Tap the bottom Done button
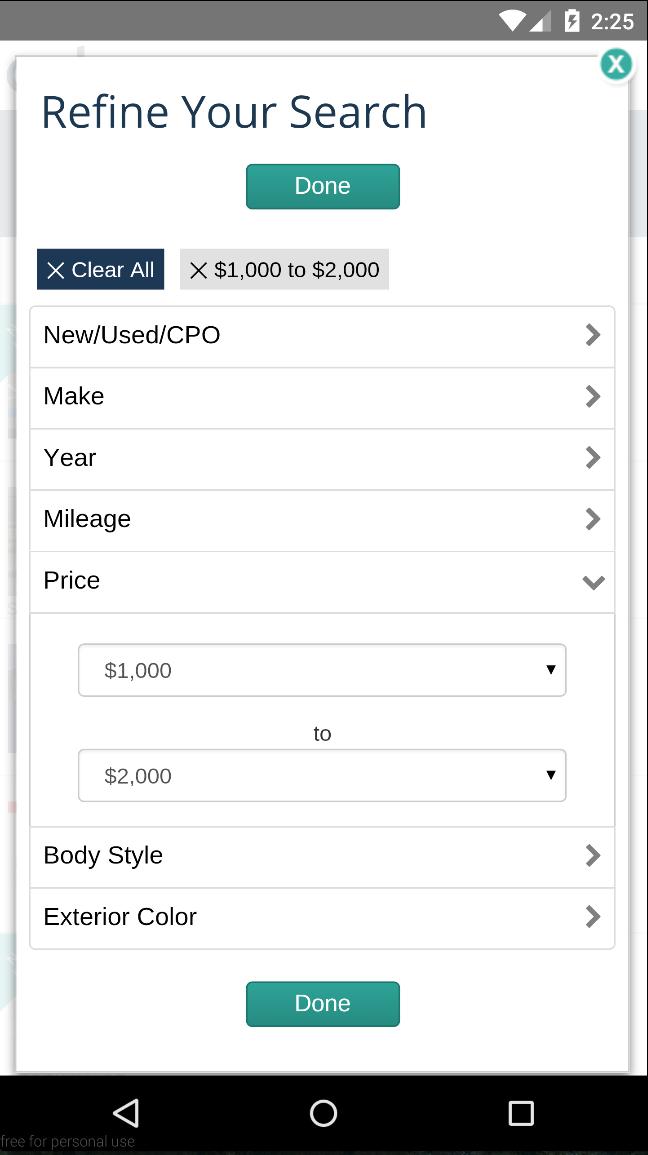Viewport: 648px width, 1155px height. pyautogui.click(x=322, y=1003)
